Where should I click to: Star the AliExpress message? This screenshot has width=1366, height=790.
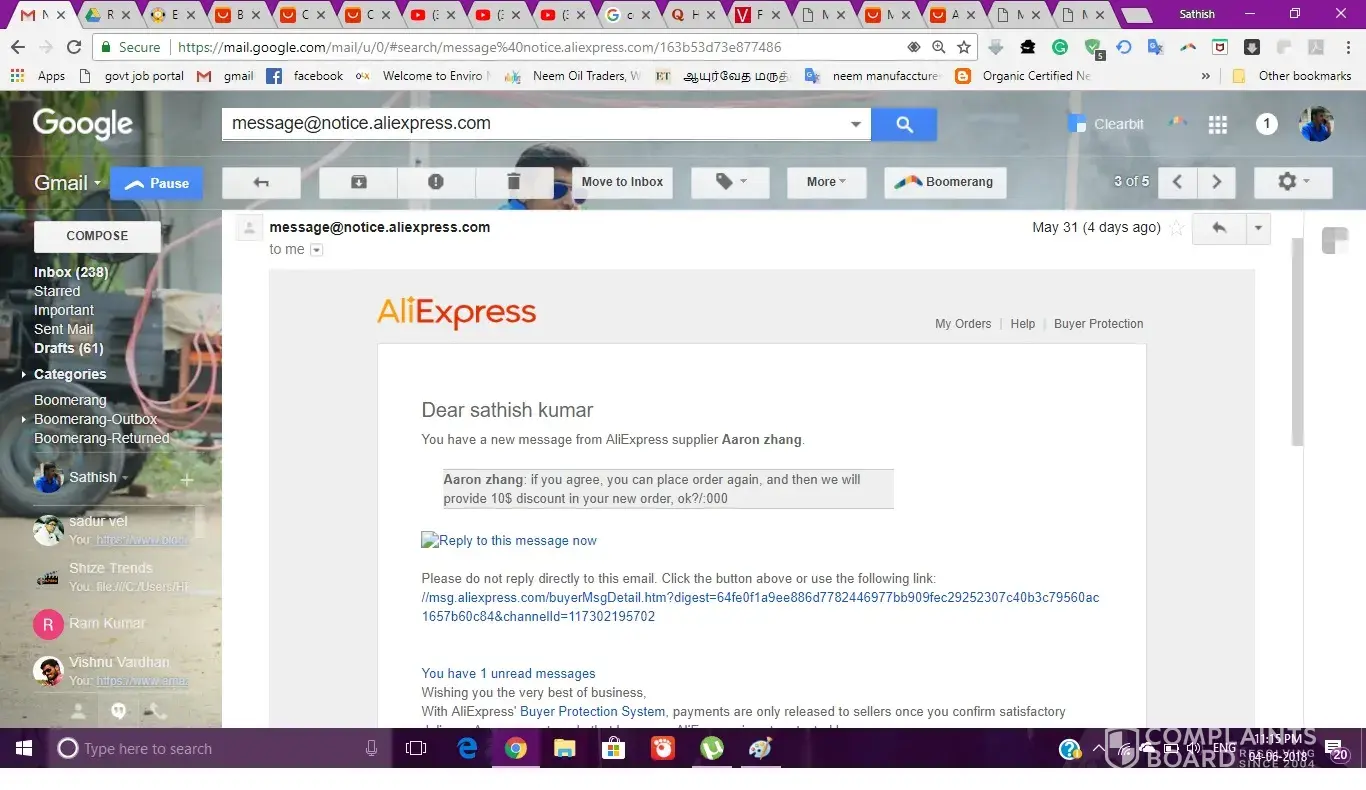pyautogui.click(x=1177, y=228)
